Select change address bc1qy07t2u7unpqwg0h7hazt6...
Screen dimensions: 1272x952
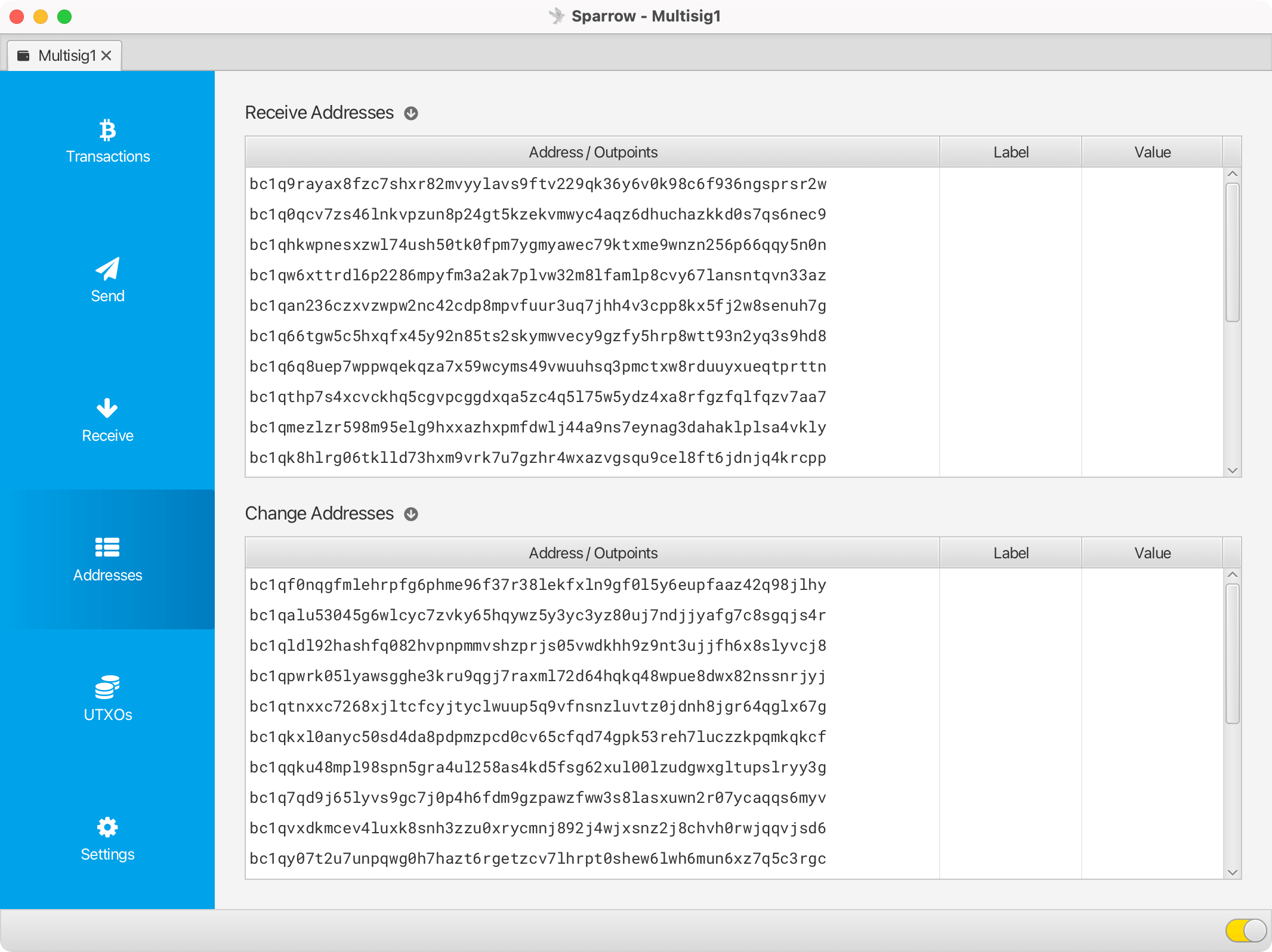pos(538,858)
